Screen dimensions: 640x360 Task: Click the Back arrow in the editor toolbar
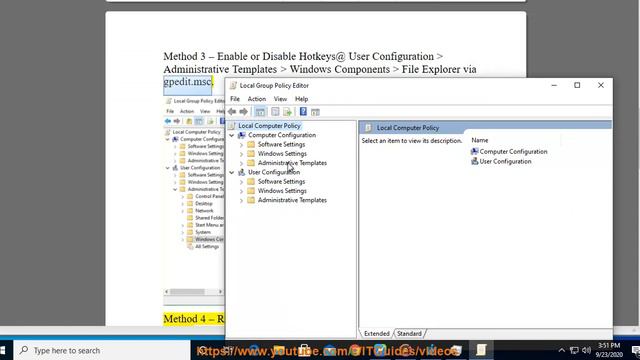point(232,112)
